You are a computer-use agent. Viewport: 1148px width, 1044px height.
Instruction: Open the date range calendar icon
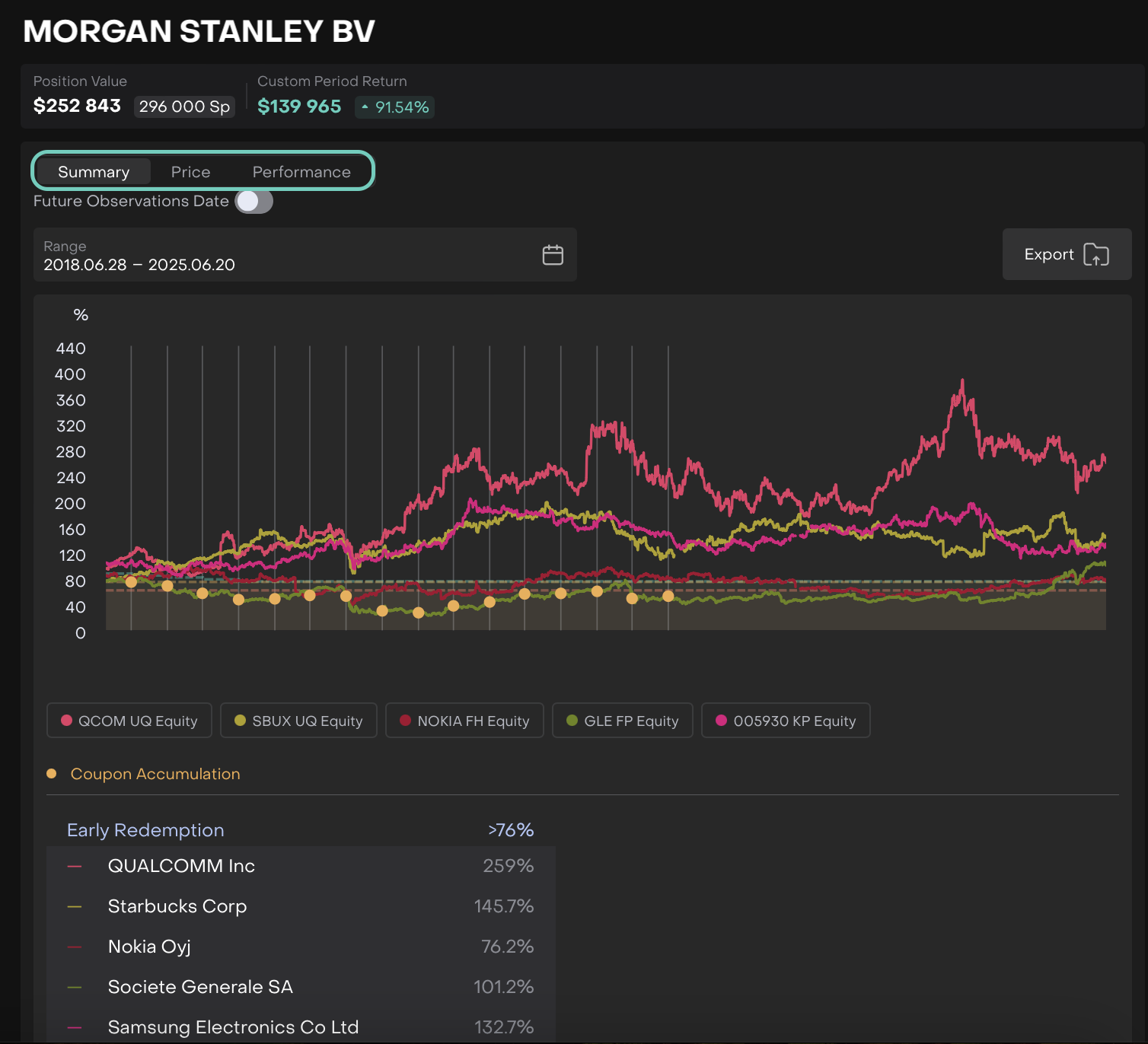tap(553, 255)
